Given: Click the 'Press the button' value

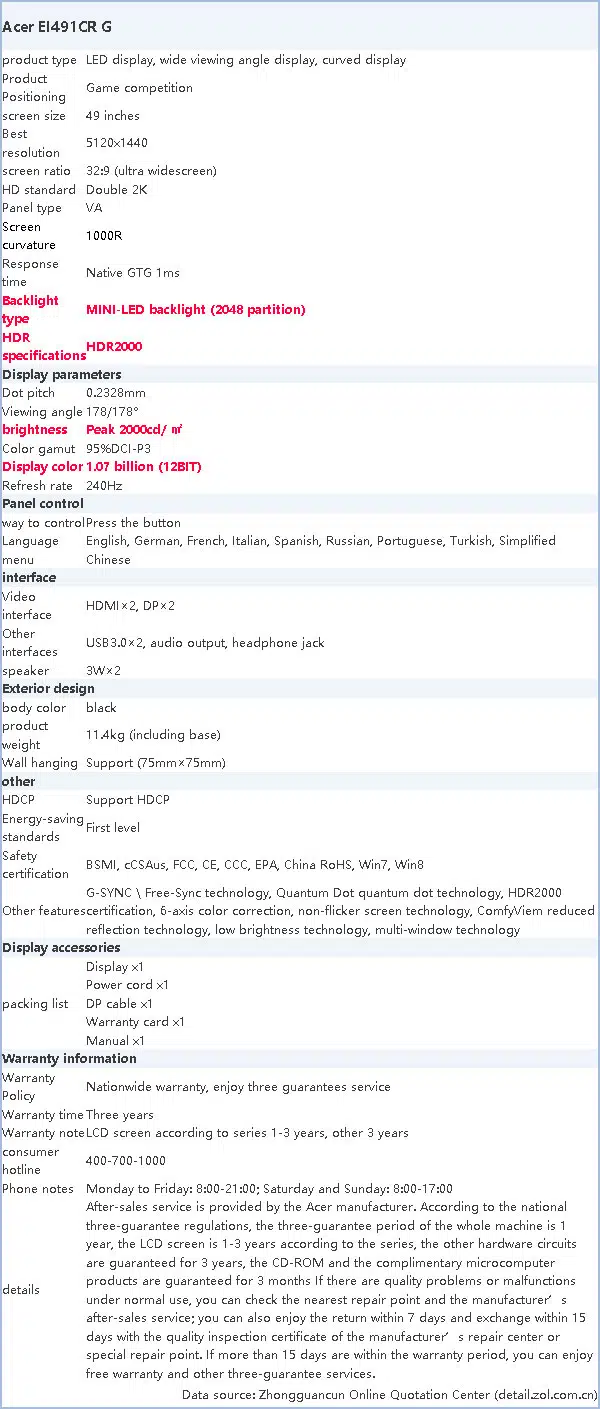Looking at the screenshot, I should coord(134,523).
